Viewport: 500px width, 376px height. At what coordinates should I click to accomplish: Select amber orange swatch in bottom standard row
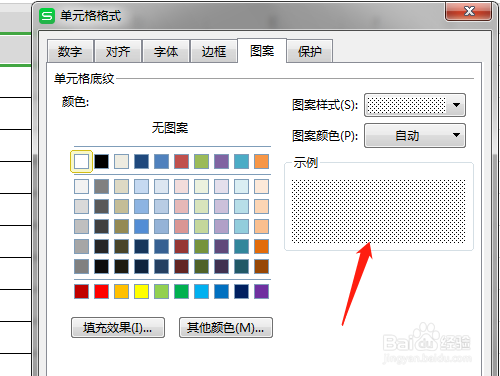pos(121,291)
